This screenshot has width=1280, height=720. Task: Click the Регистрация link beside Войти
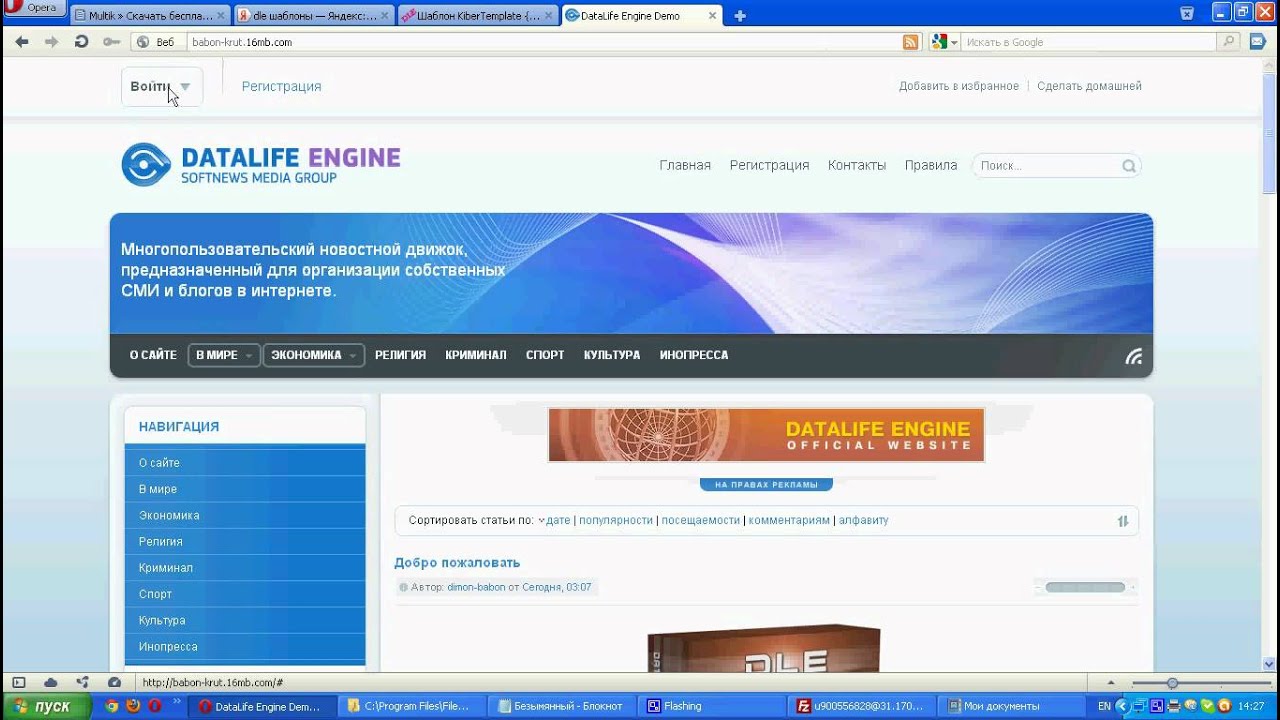pyautogui.click(x=281, y=86)
